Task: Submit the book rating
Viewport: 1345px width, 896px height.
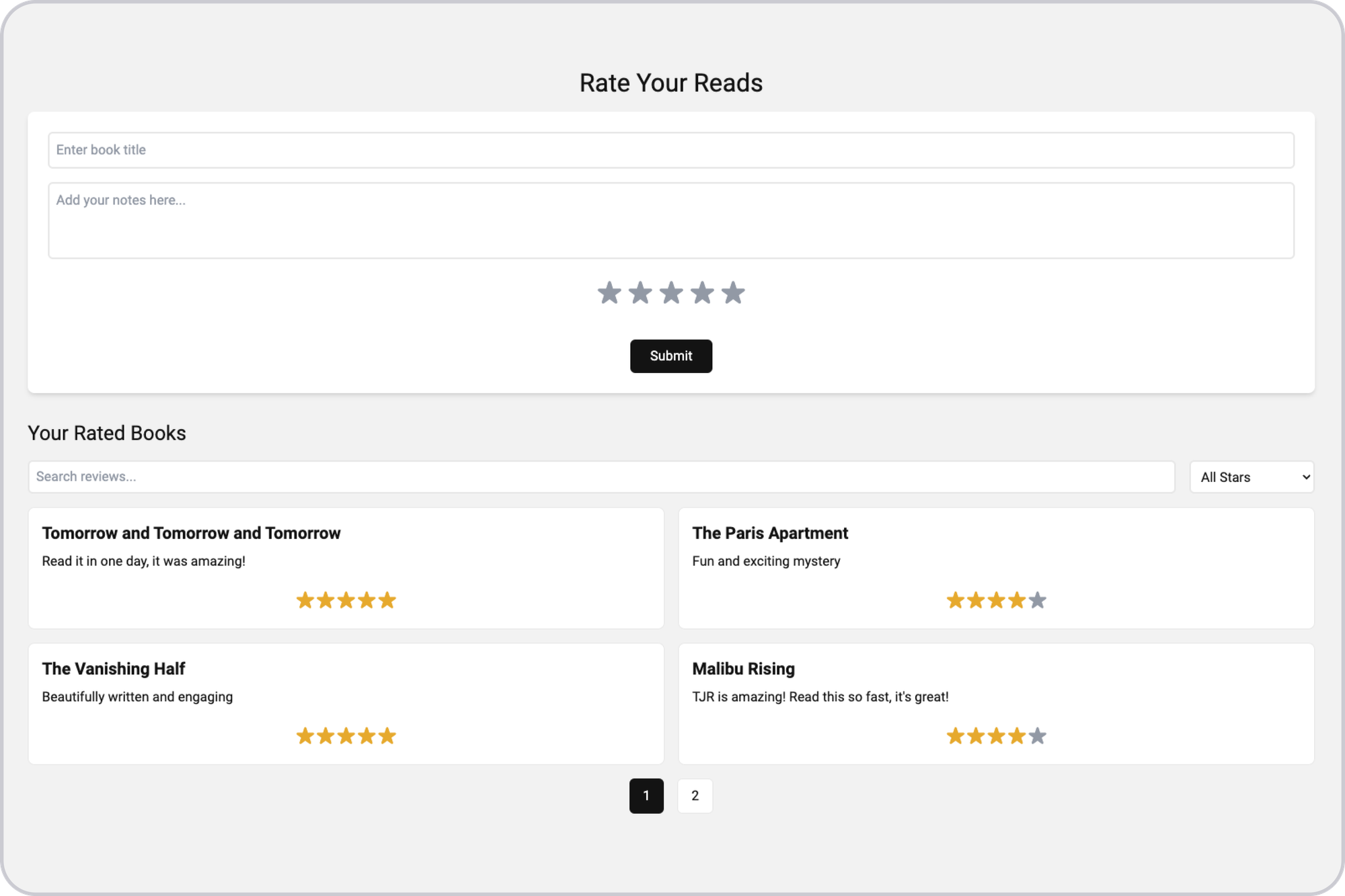Action: [671, 356]
